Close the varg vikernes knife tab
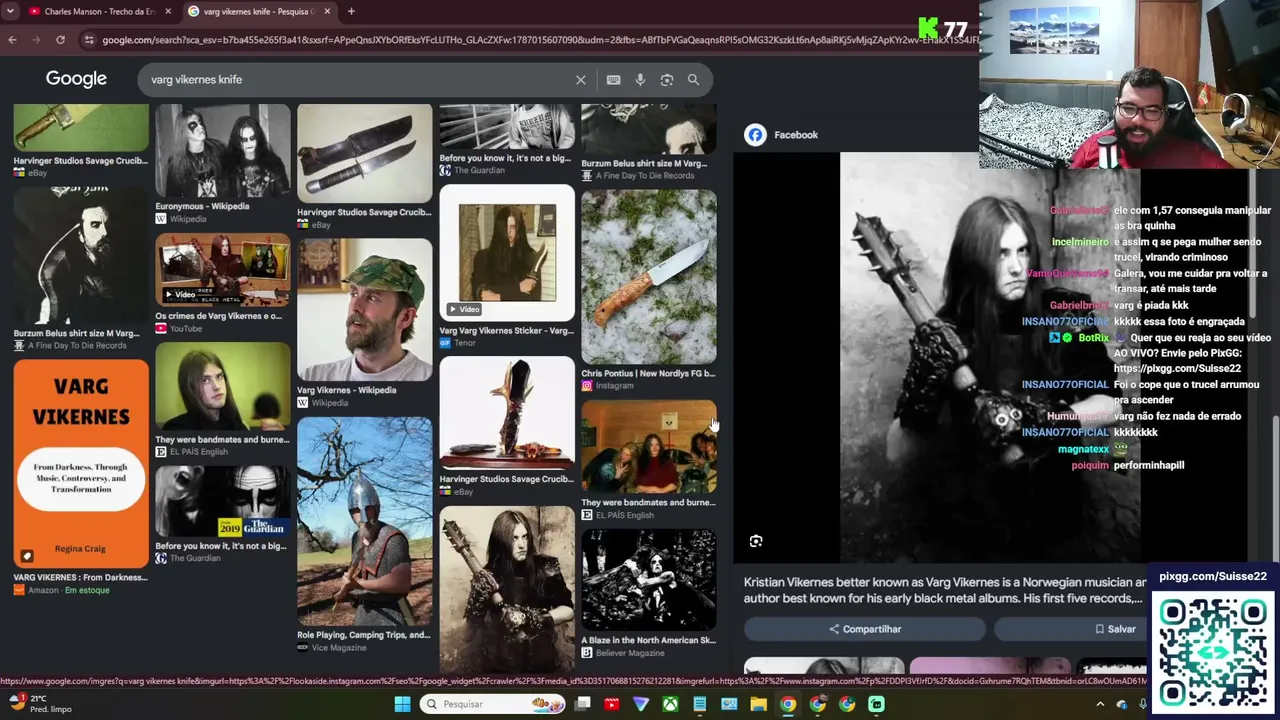Viewport: 1280px width, 720px height. tap(327, 11)
